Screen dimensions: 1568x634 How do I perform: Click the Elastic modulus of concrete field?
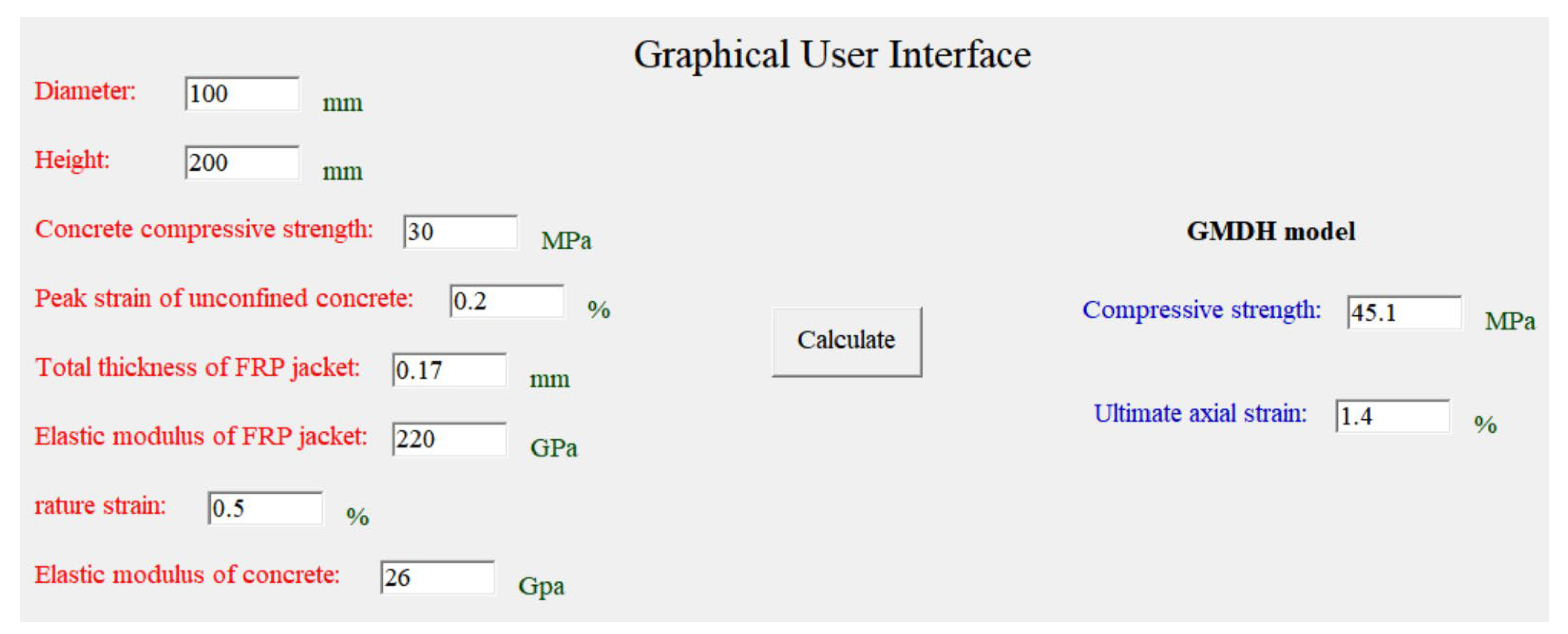click(x=437, y=577)
